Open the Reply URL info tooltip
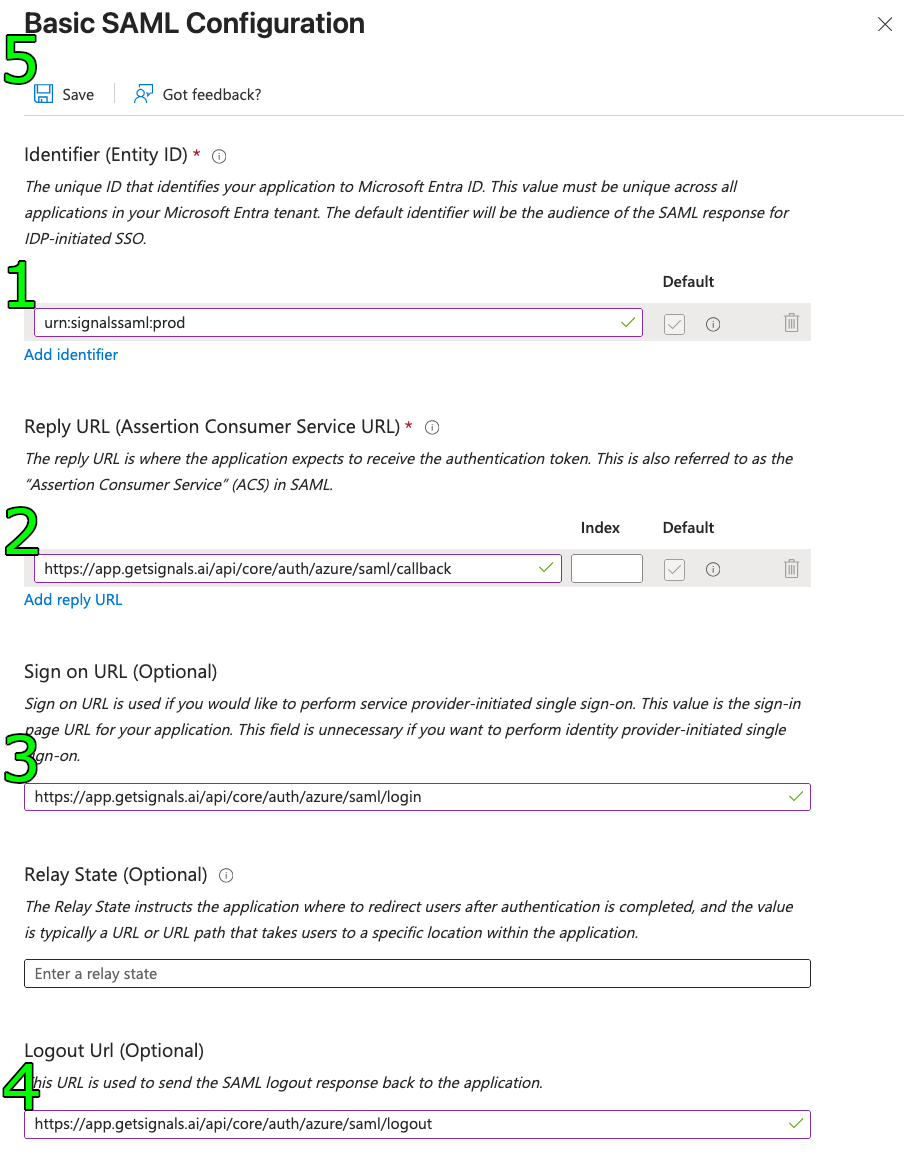Image resolution: width=919 pixels, height=1158 pixels. click(431, 427)
